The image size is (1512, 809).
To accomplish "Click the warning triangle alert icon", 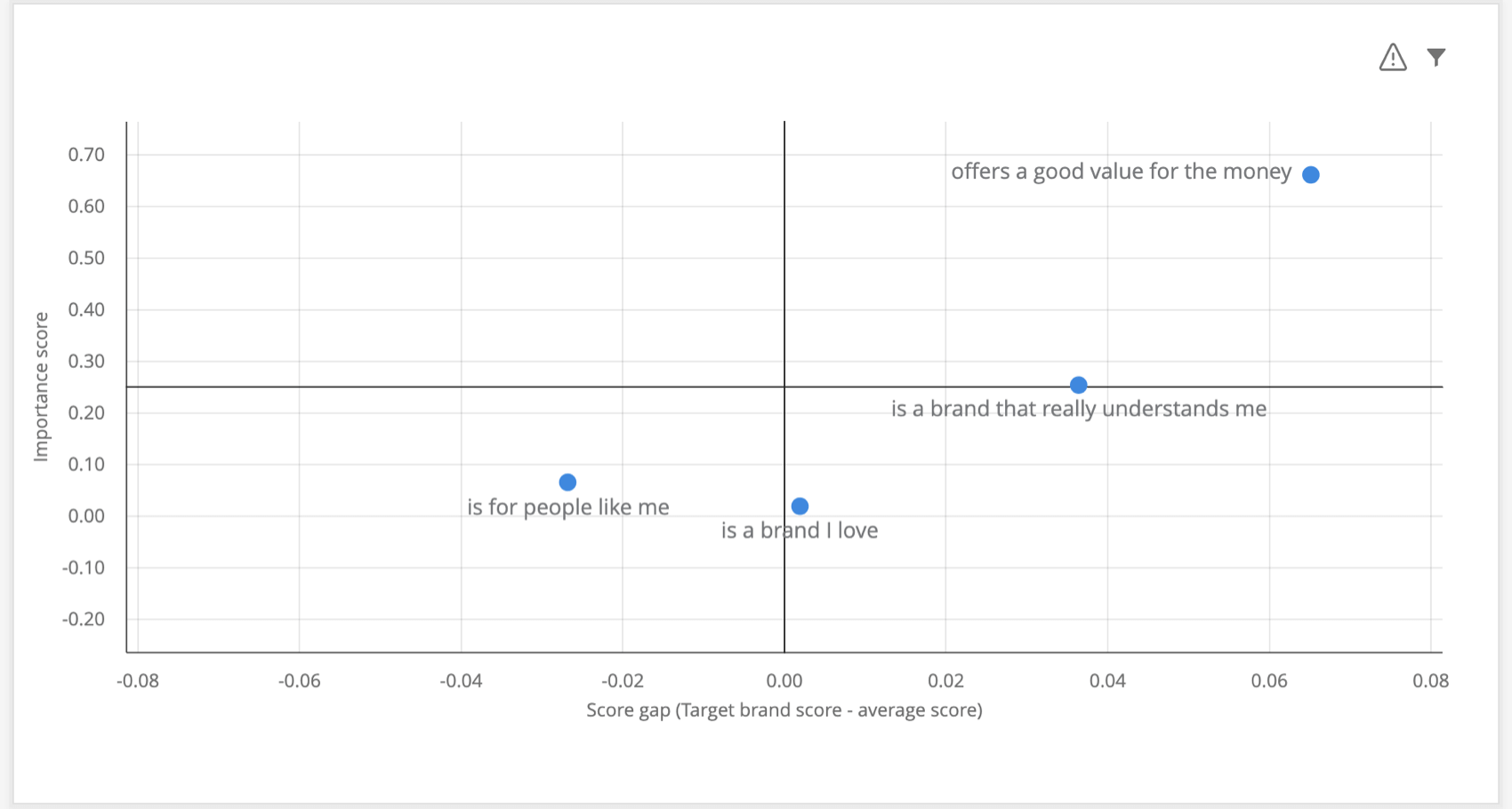I will click(1393, 57).
